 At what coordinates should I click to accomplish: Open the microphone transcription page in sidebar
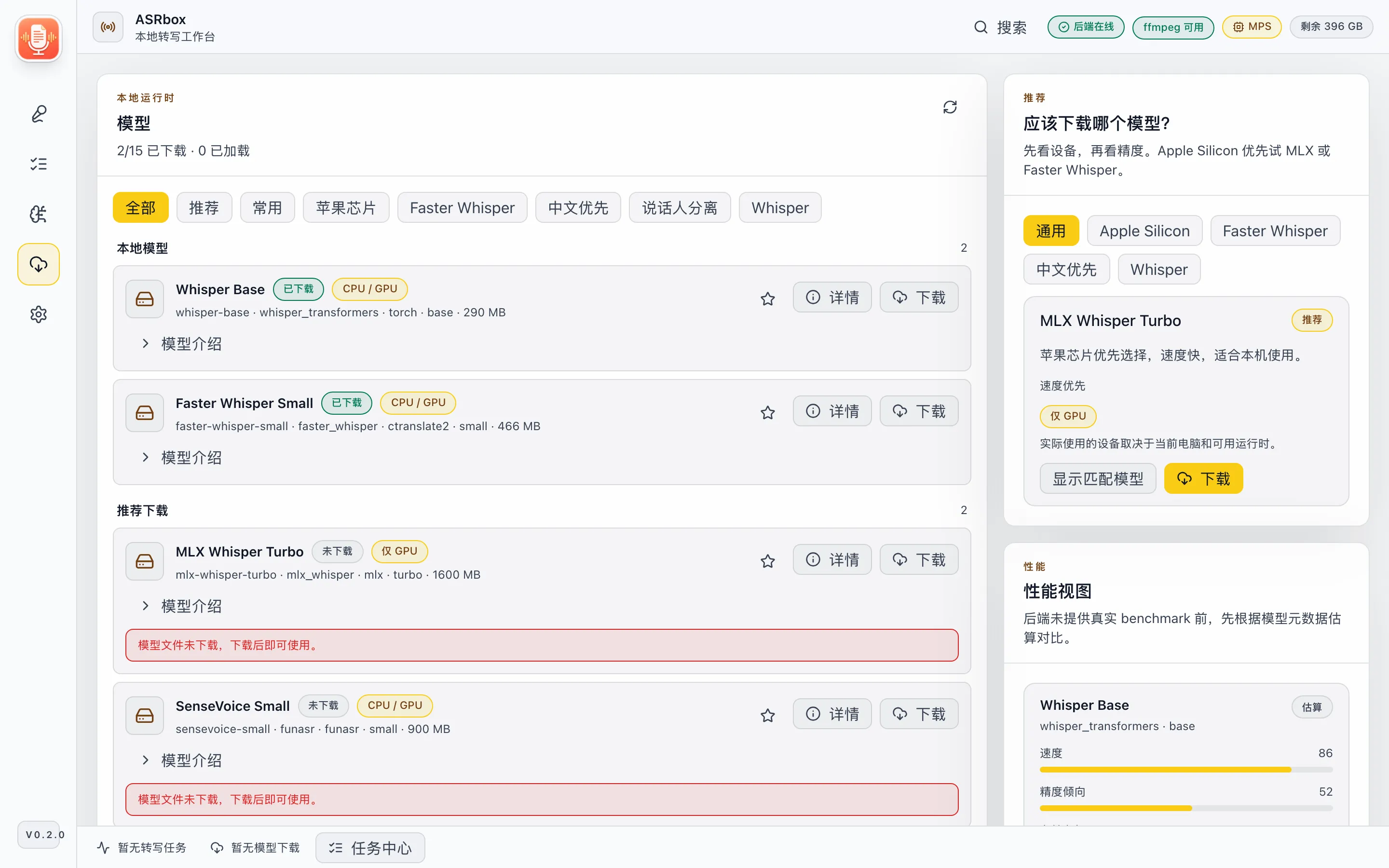39,114
